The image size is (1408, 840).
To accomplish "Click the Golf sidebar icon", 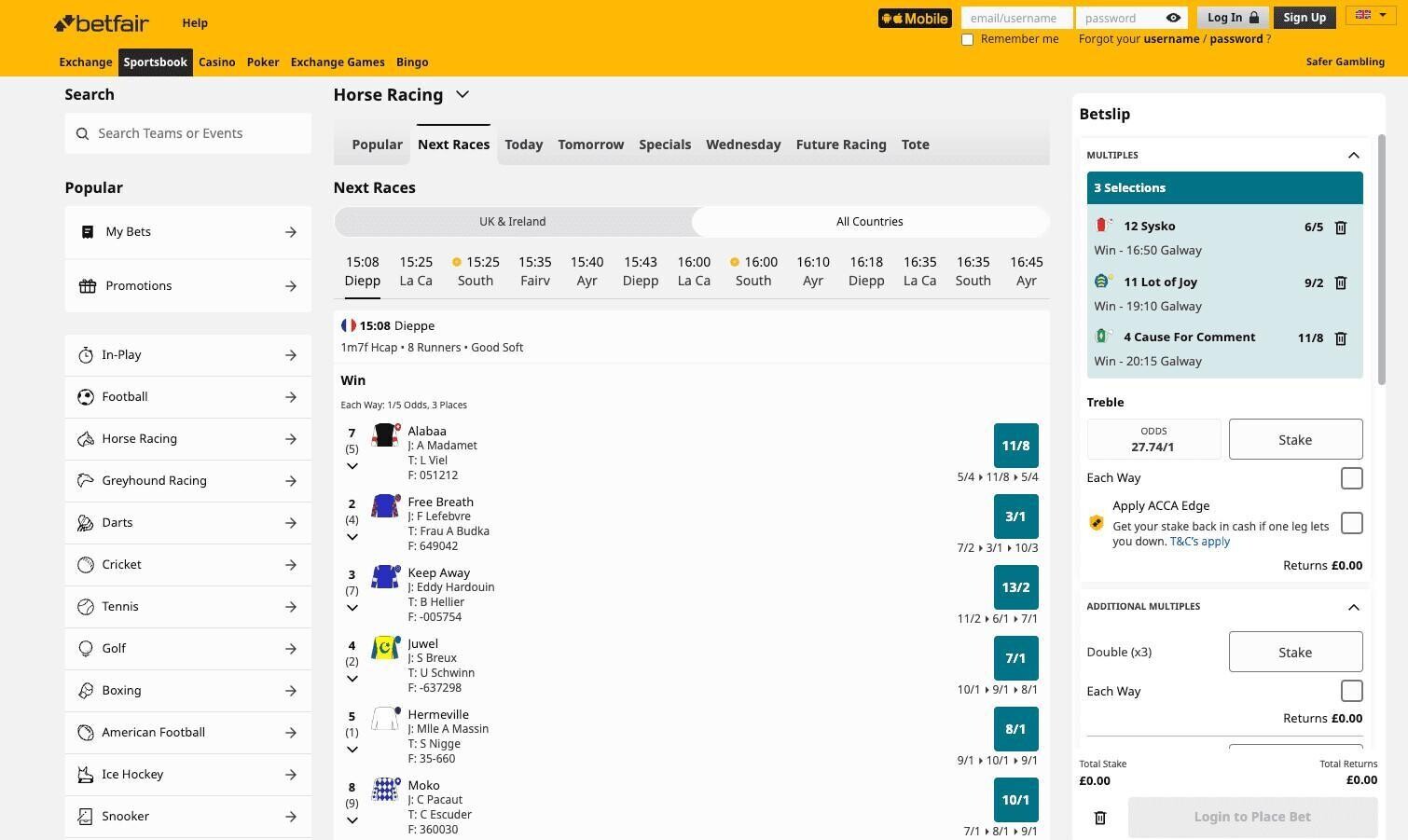I will point(86,649).
